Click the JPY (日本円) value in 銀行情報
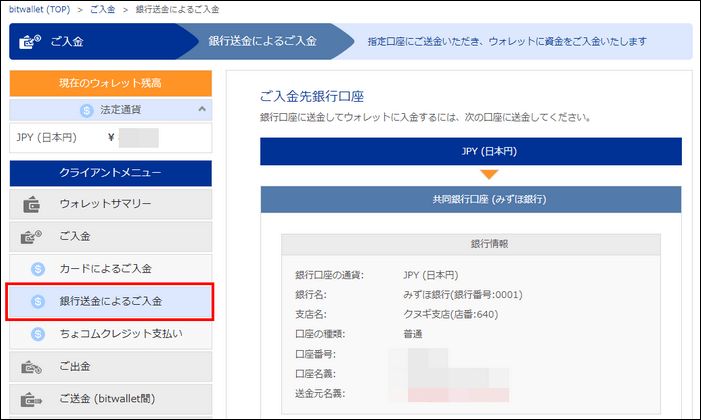The height and width of the screenshot is (420, 701). pyautogui.click(x=431, y=275)
